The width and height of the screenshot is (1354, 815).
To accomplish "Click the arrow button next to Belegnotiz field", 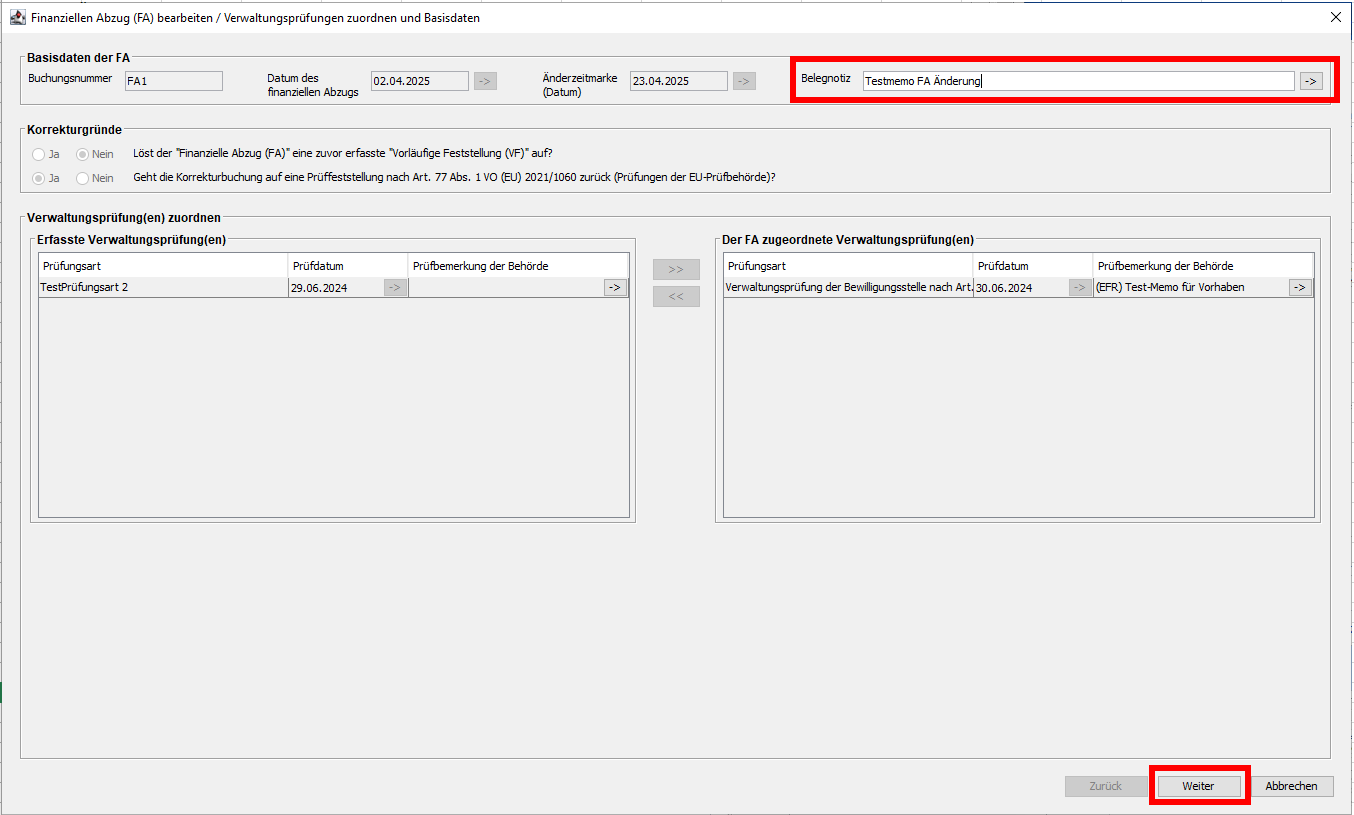I will 1311,81.
